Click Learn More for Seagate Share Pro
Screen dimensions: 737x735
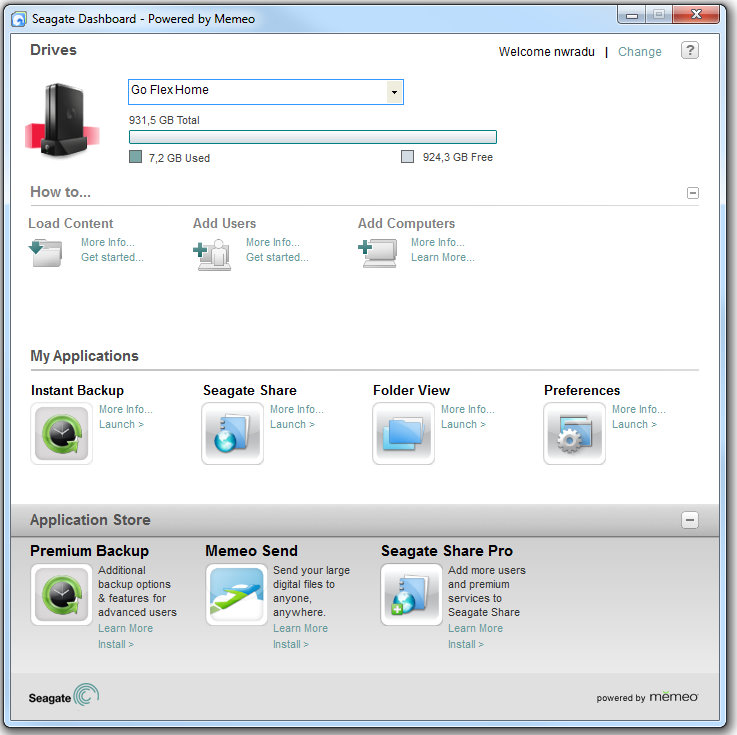(x=475, y=628)
